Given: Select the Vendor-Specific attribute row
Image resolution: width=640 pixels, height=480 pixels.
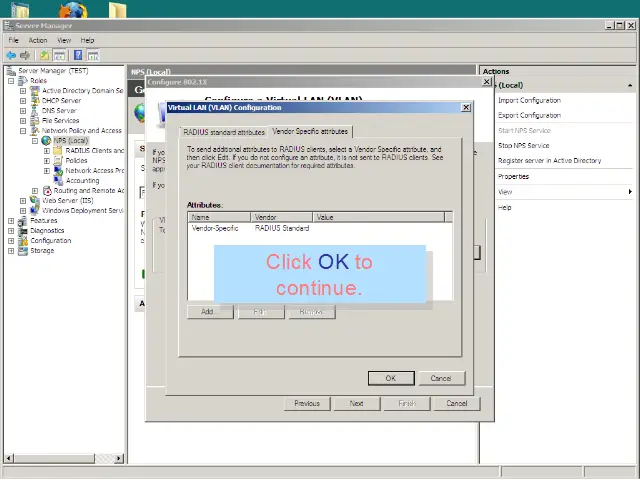Looking at the screenshot, I should (x=320, y=229).
